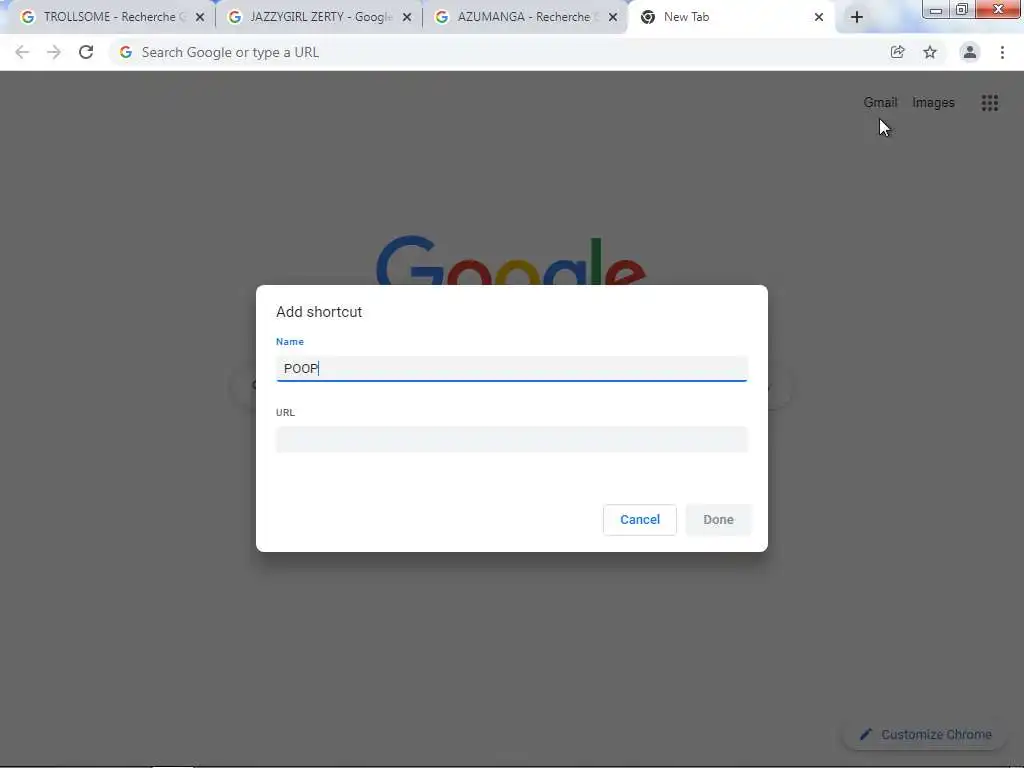
Task: Reload the page with the refresh icon
Action: coord(86,52)
